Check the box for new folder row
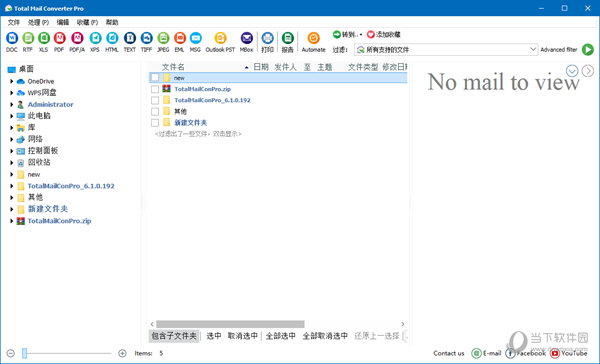 (155, 78)
